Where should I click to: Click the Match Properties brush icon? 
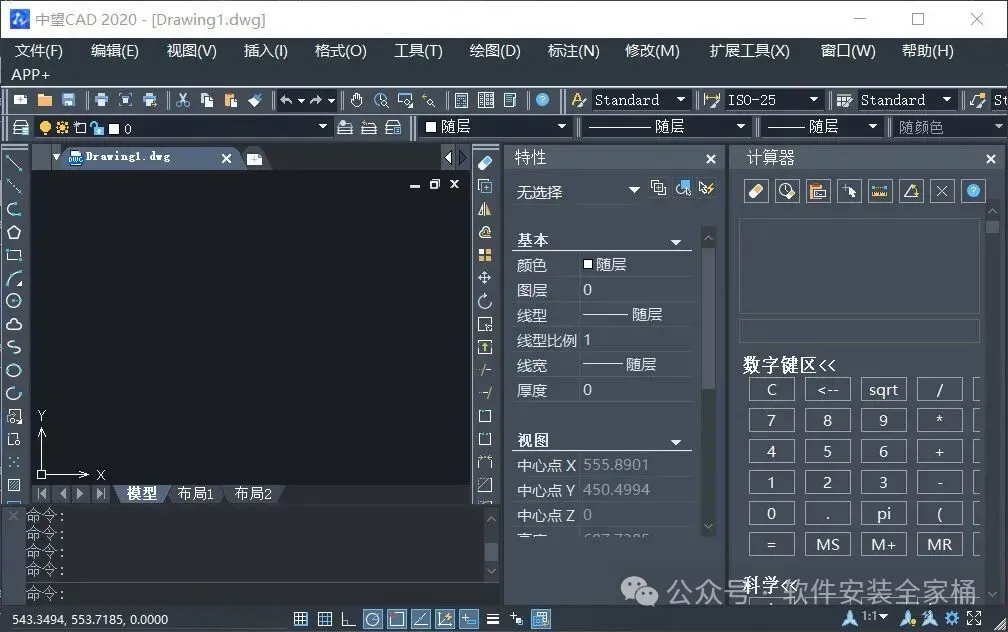pyautogui.click(x=255, y=100)
